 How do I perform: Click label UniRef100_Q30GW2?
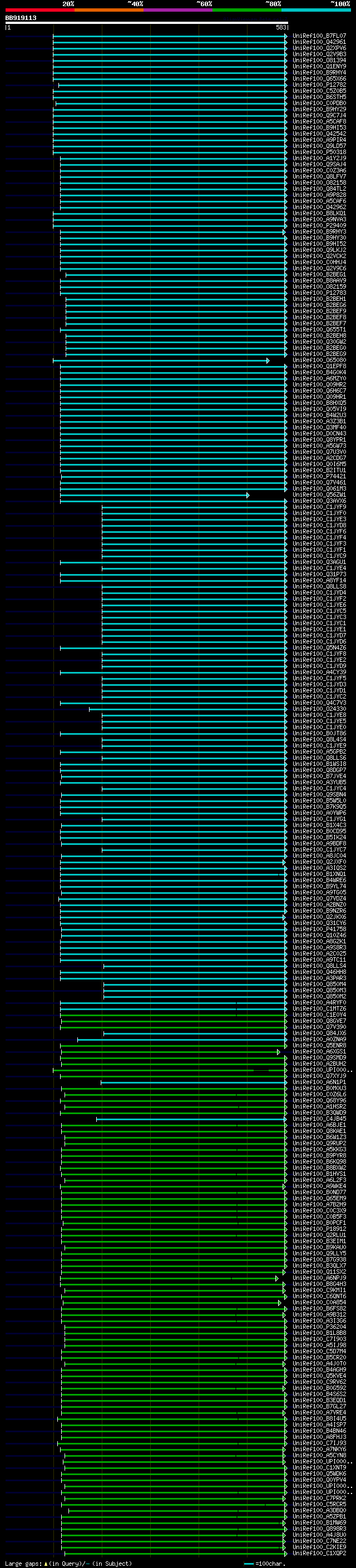[319, 342]
